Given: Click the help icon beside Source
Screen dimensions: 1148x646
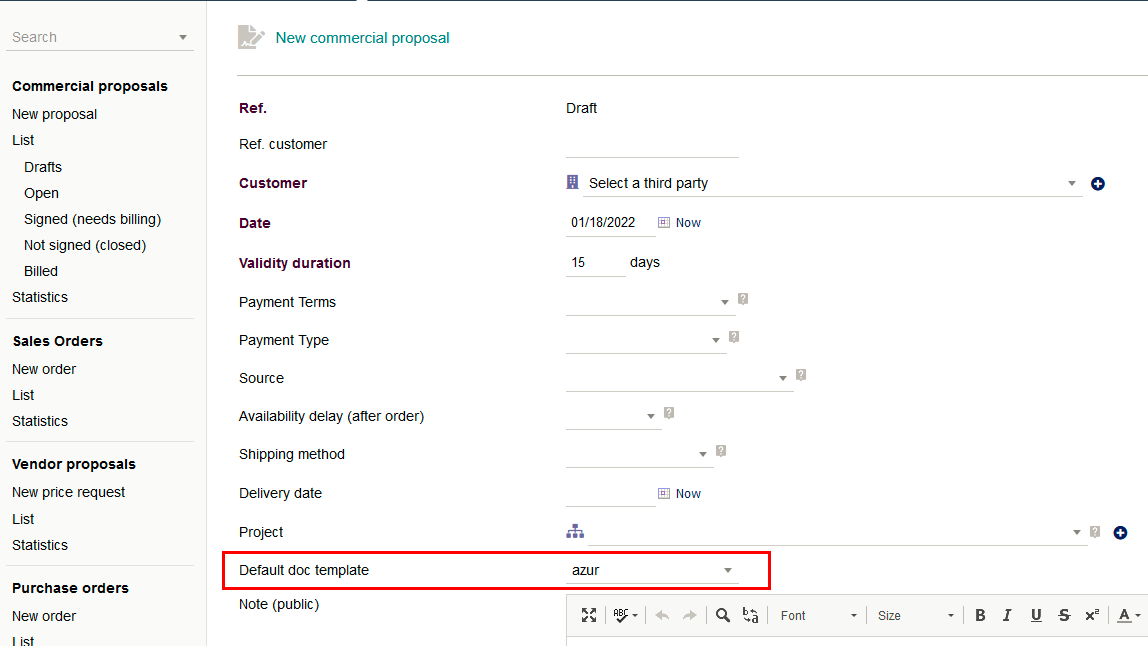Looking at the screenshot, I should tap(801, 375).
